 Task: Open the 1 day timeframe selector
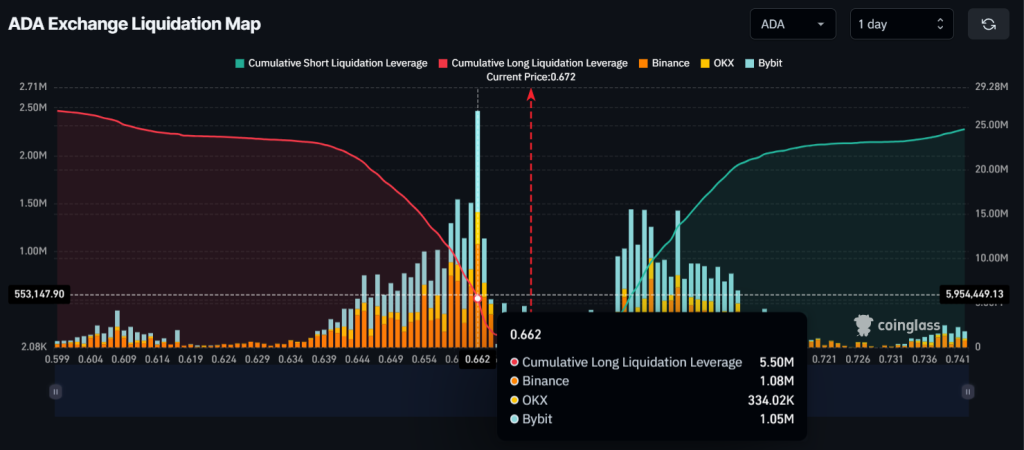tap(902, 24)
